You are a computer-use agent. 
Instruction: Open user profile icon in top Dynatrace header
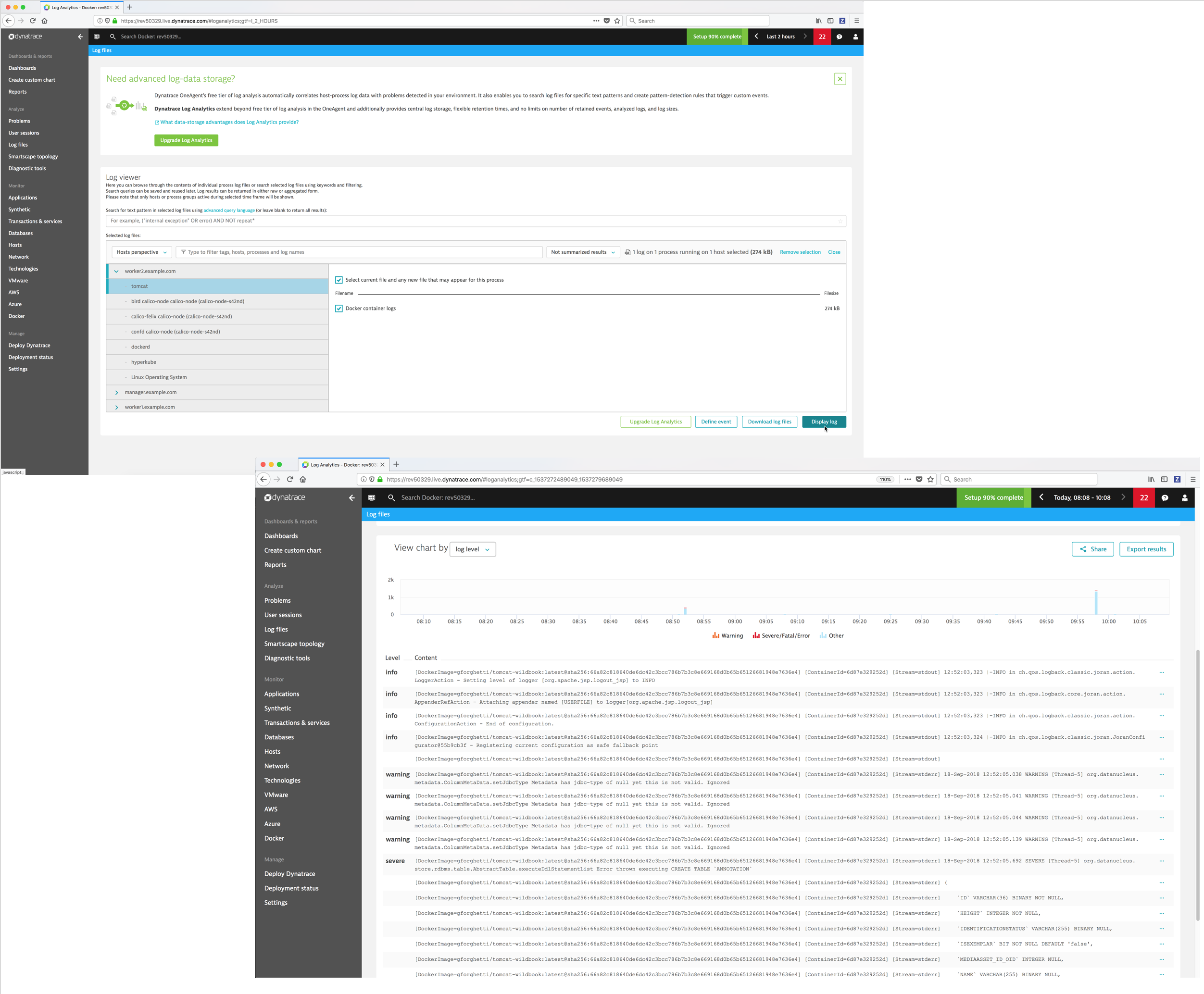pyautogui.click(x=855, y=37)
